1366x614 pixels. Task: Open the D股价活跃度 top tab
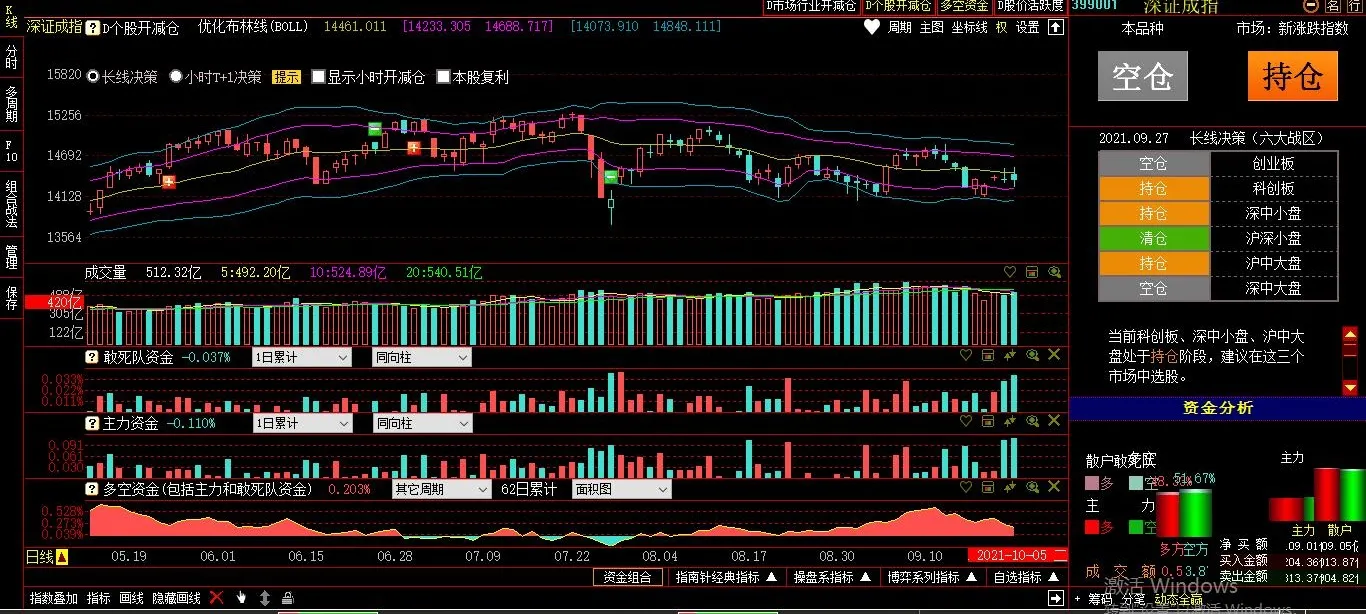coord(1030,6)
